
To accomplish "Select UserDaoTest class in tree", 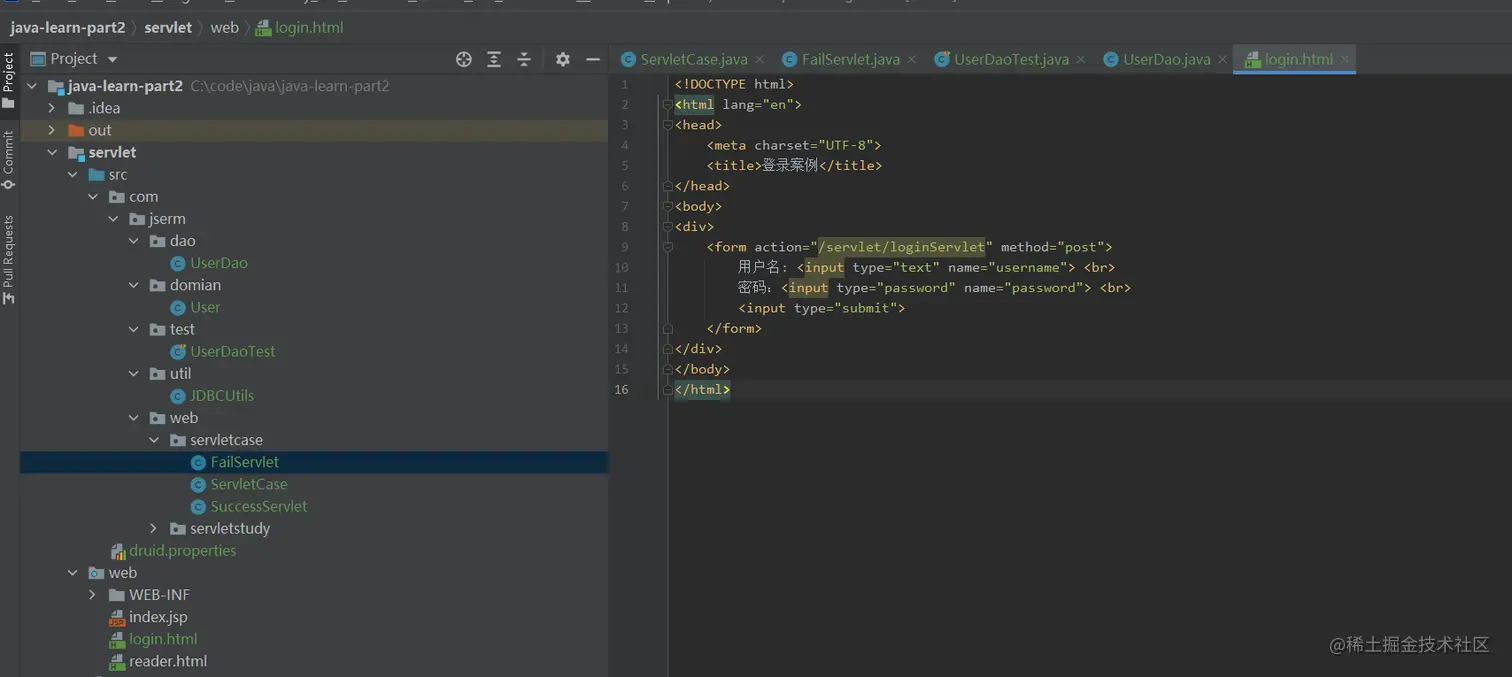I will click(233, 352).
